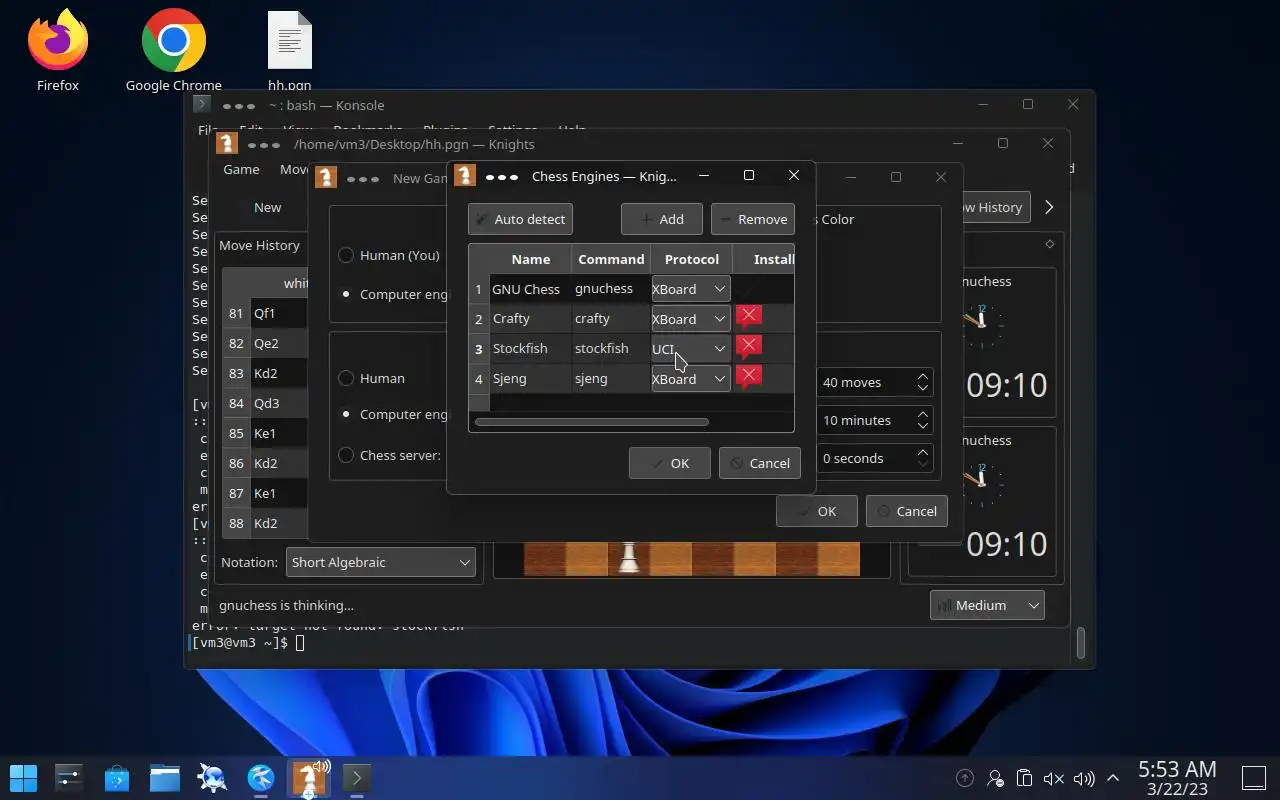Adjust the 40 moves spinner
The height and width of the screenshot is (800, 1280).
875,382
